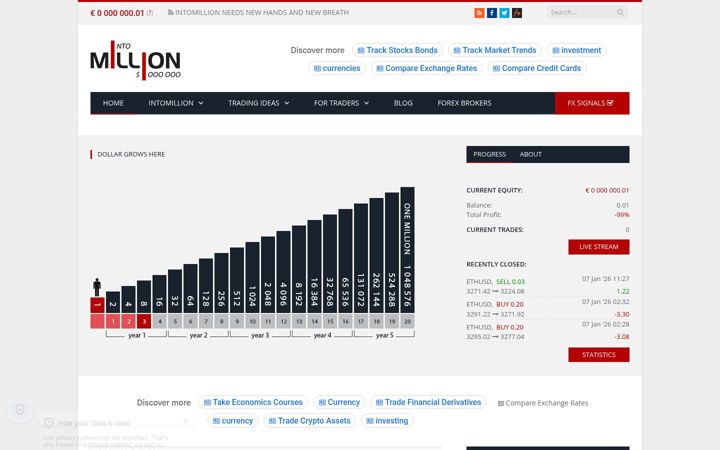Image resolution: width=720 pixels, height=450 pixels.
Task: Click the person figure icon on chart
Action: point(97,287)
